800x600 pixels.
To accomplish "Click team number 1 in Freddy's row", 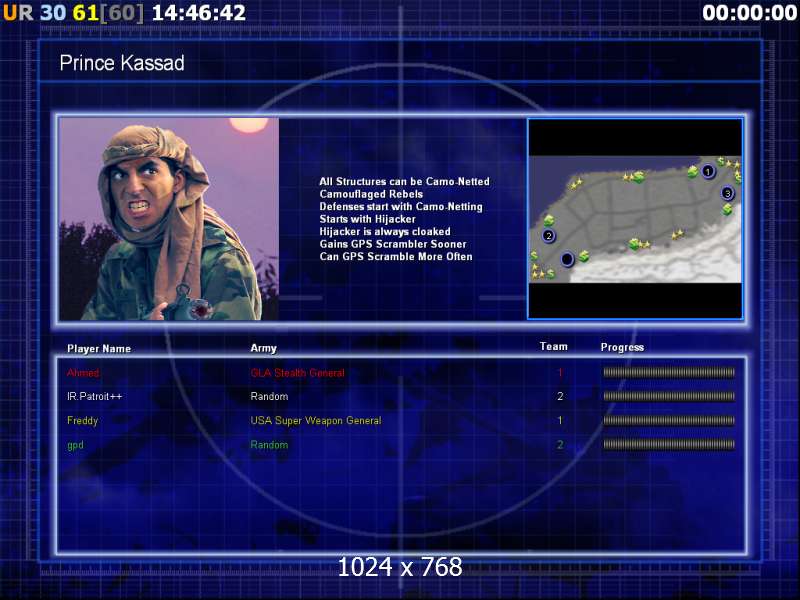I will tap(560, 420).
